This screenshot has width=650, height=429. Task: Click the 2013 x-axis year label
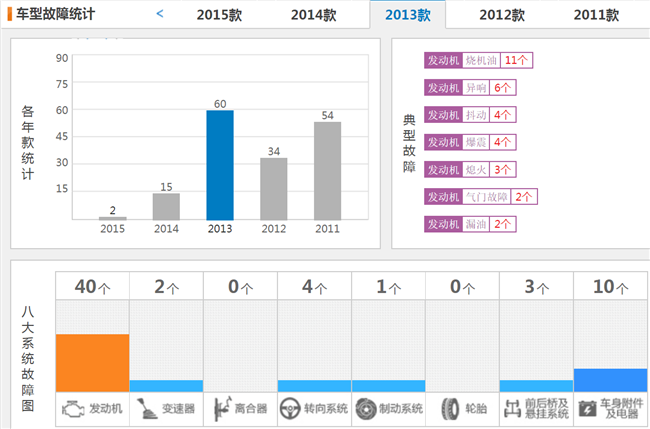pyautogui.click(x=220, y=229)
